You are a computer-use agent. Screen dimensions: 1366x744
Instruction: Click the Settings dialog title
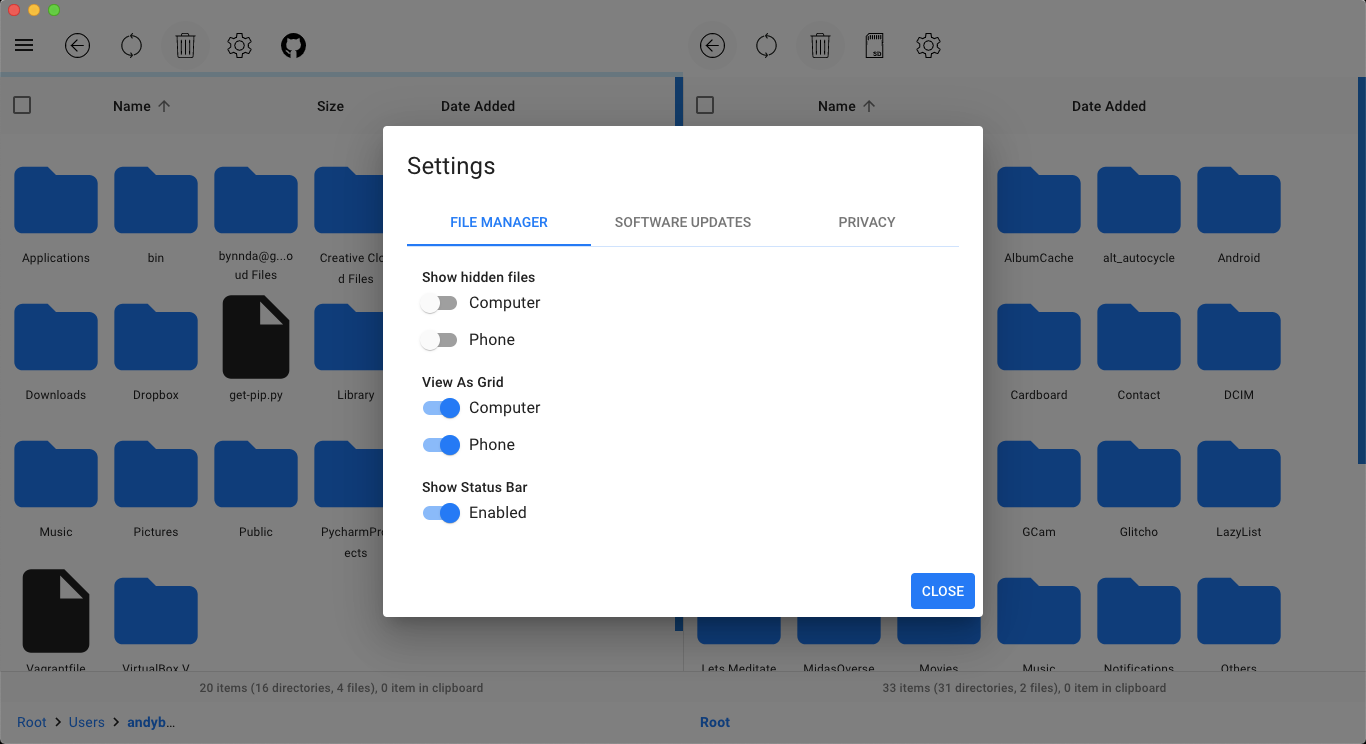(x=451, y=166)
